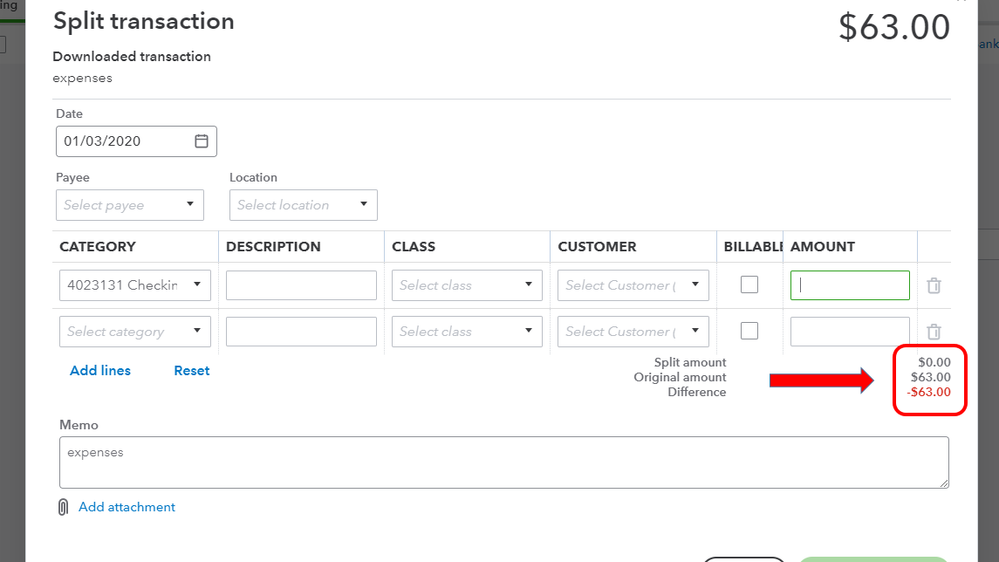999x562 pixels.
Task: Expand the Payee dropdown
Action: tap(190, 205)
